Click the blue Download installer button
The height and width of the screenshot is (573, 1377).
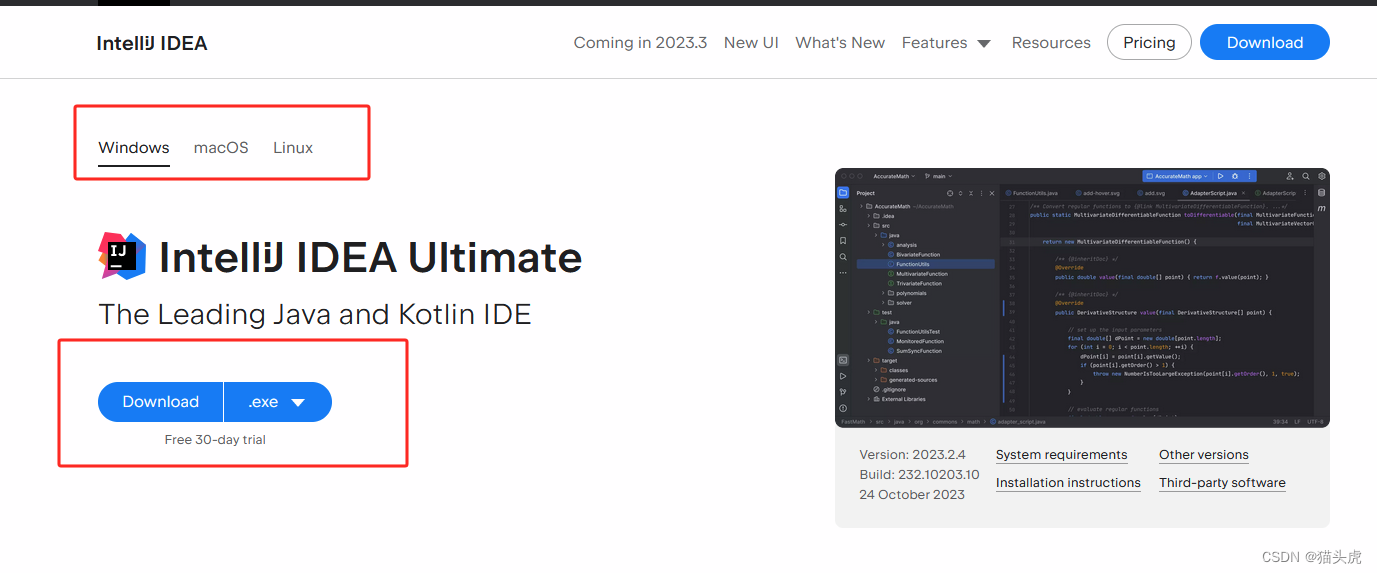click(160, 402)
